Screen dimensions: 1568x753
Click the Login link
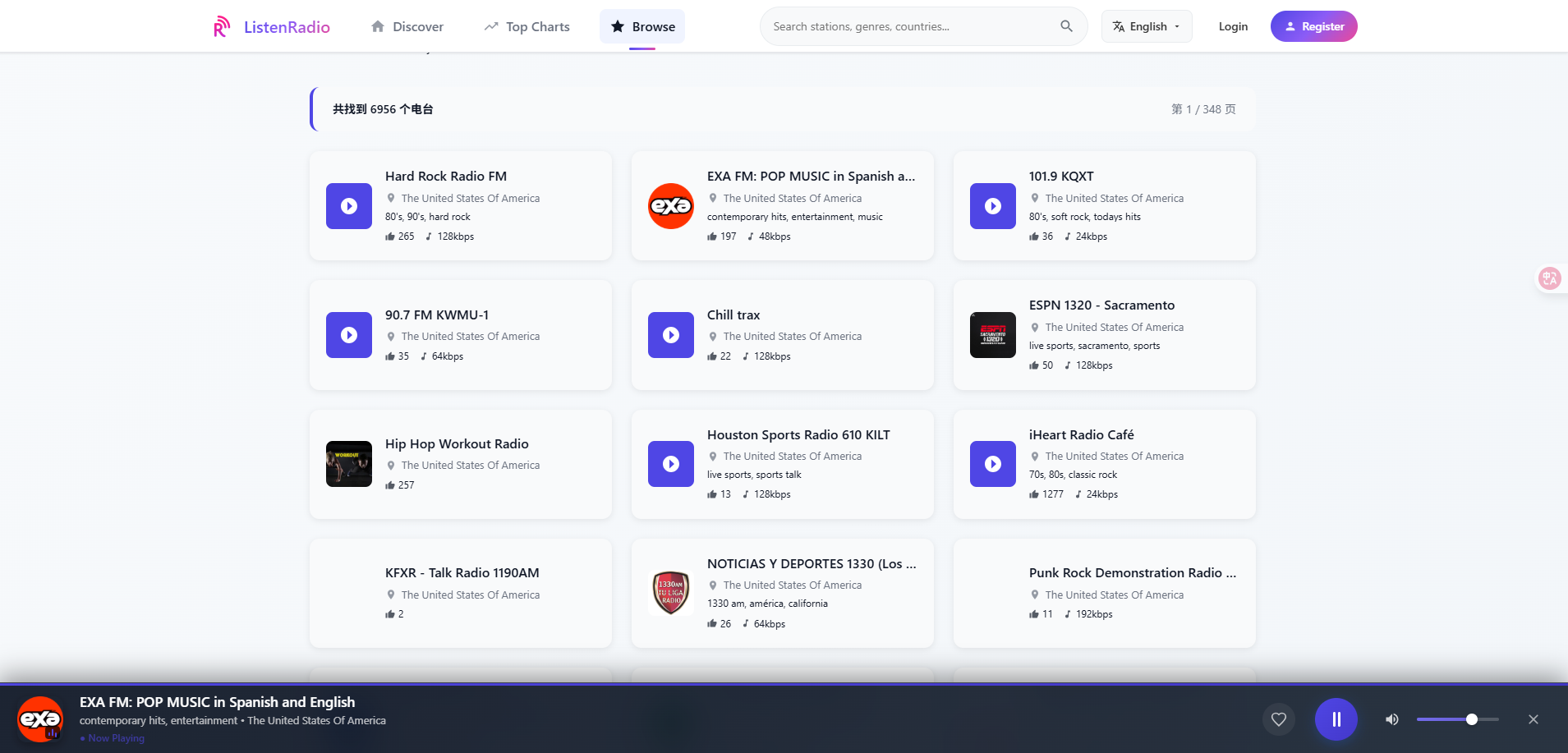tap(1233, 26)
